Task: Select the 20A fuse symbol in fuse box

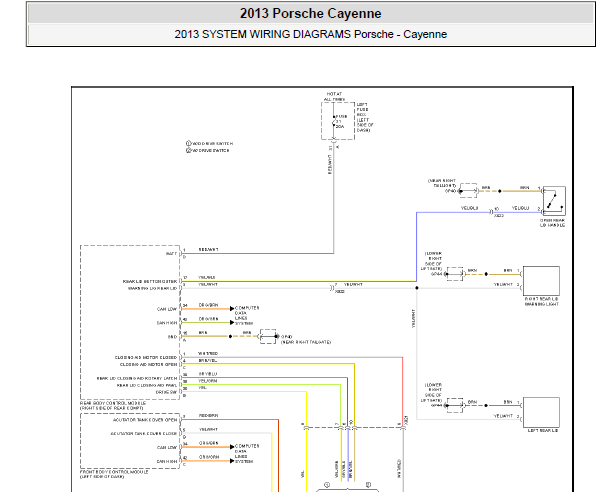Action: pos(334,121)
